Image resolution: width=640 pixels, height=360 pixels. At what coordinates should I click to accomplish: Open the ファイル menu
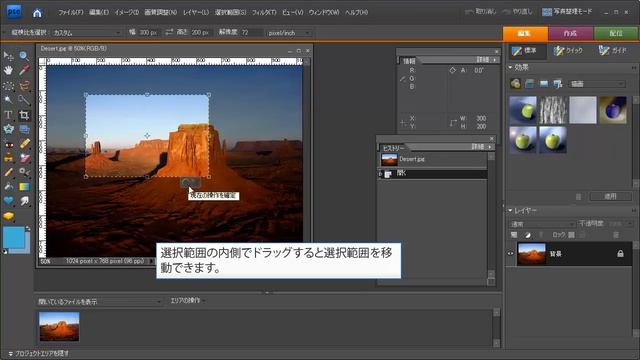(70, 12)
